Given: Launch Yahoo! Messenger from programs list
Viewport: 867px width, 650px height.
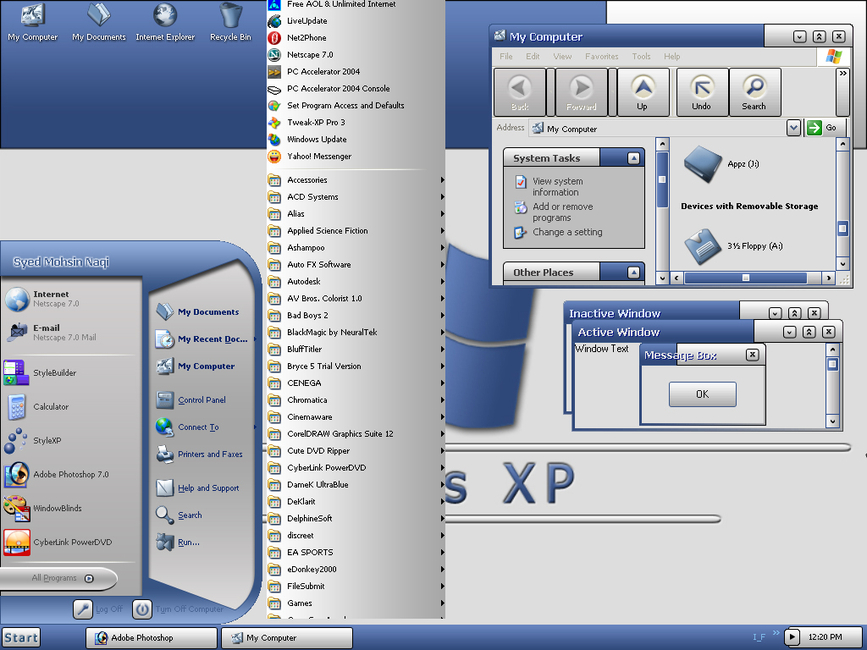Looking at the screenshot, I should (x=356, y=156).
